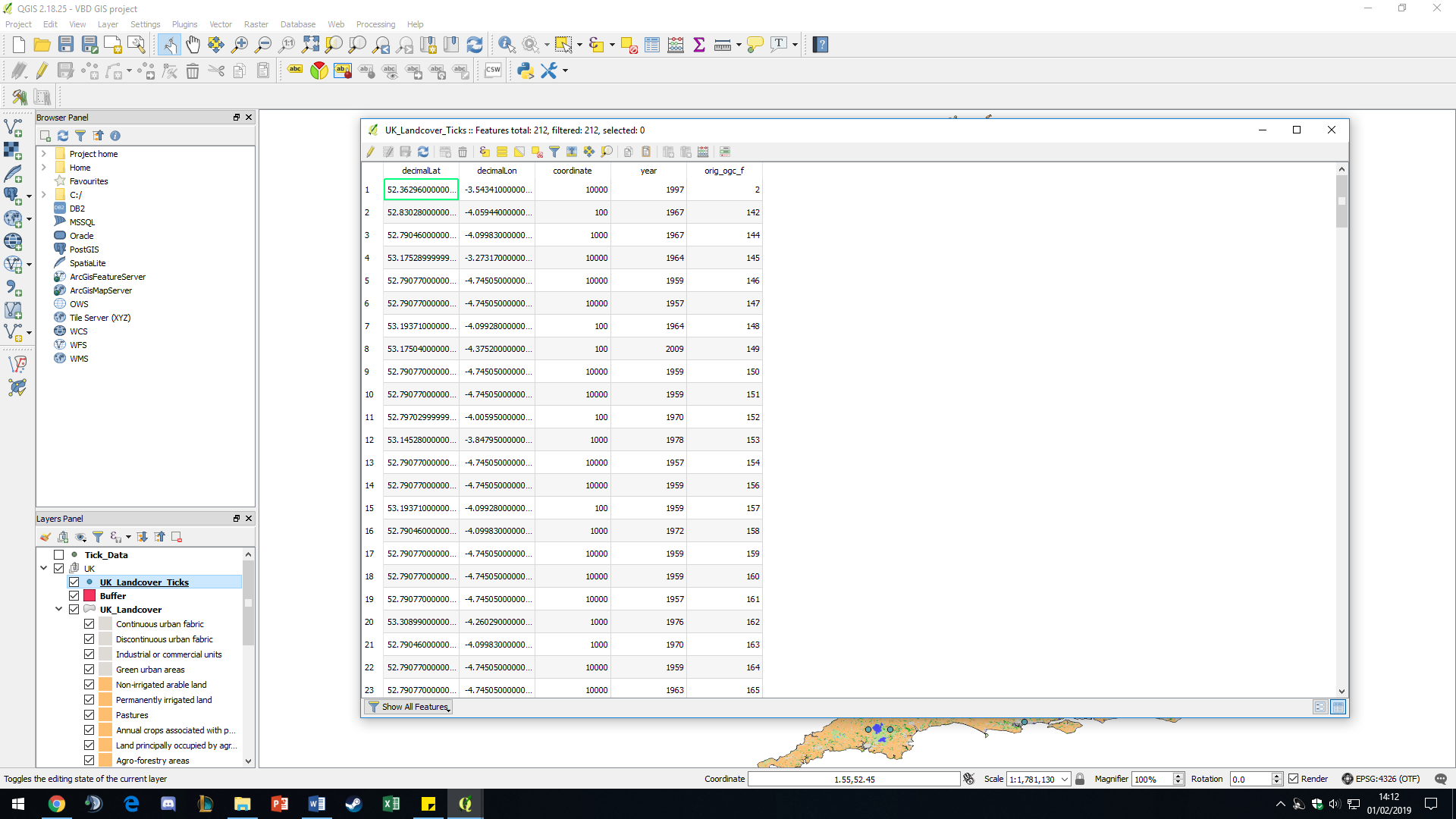
Task: Open the Raster menu
Action: click(256, 24)
